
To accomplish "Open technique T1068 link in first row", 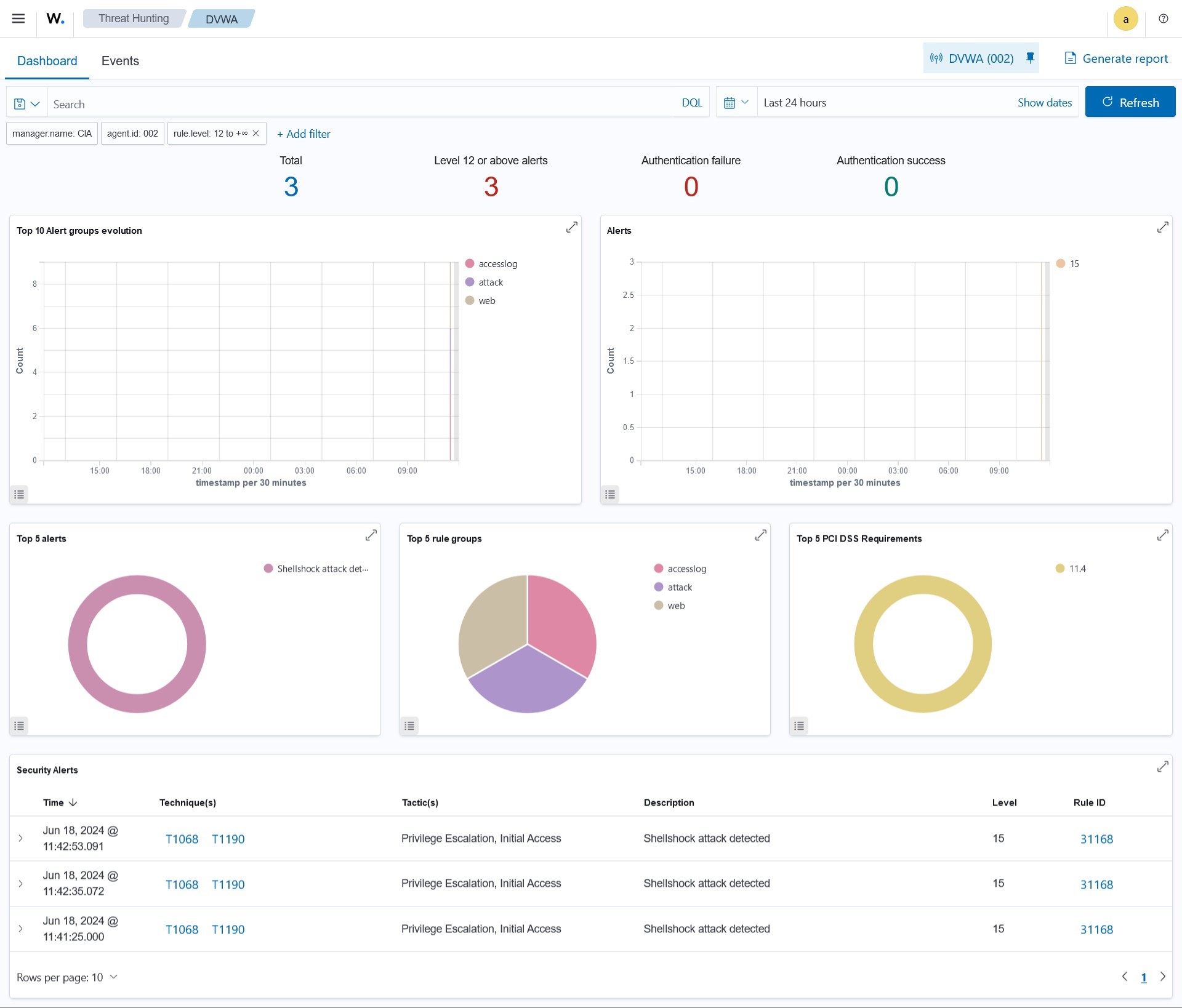I will (182, 839).
